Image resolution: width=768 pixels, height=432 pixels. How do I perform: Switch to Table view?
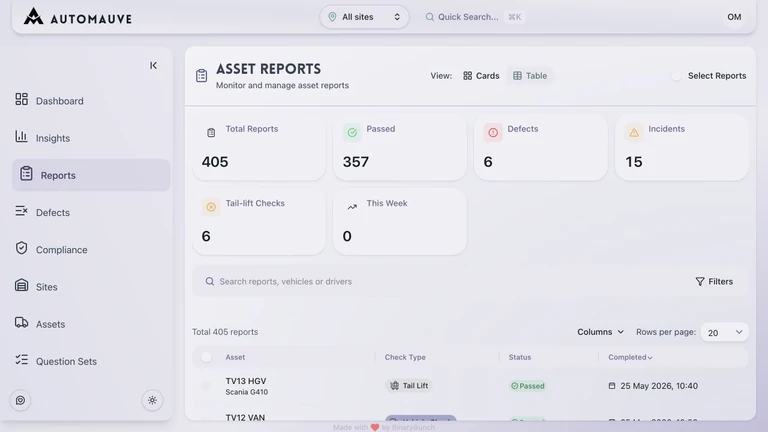529,75
